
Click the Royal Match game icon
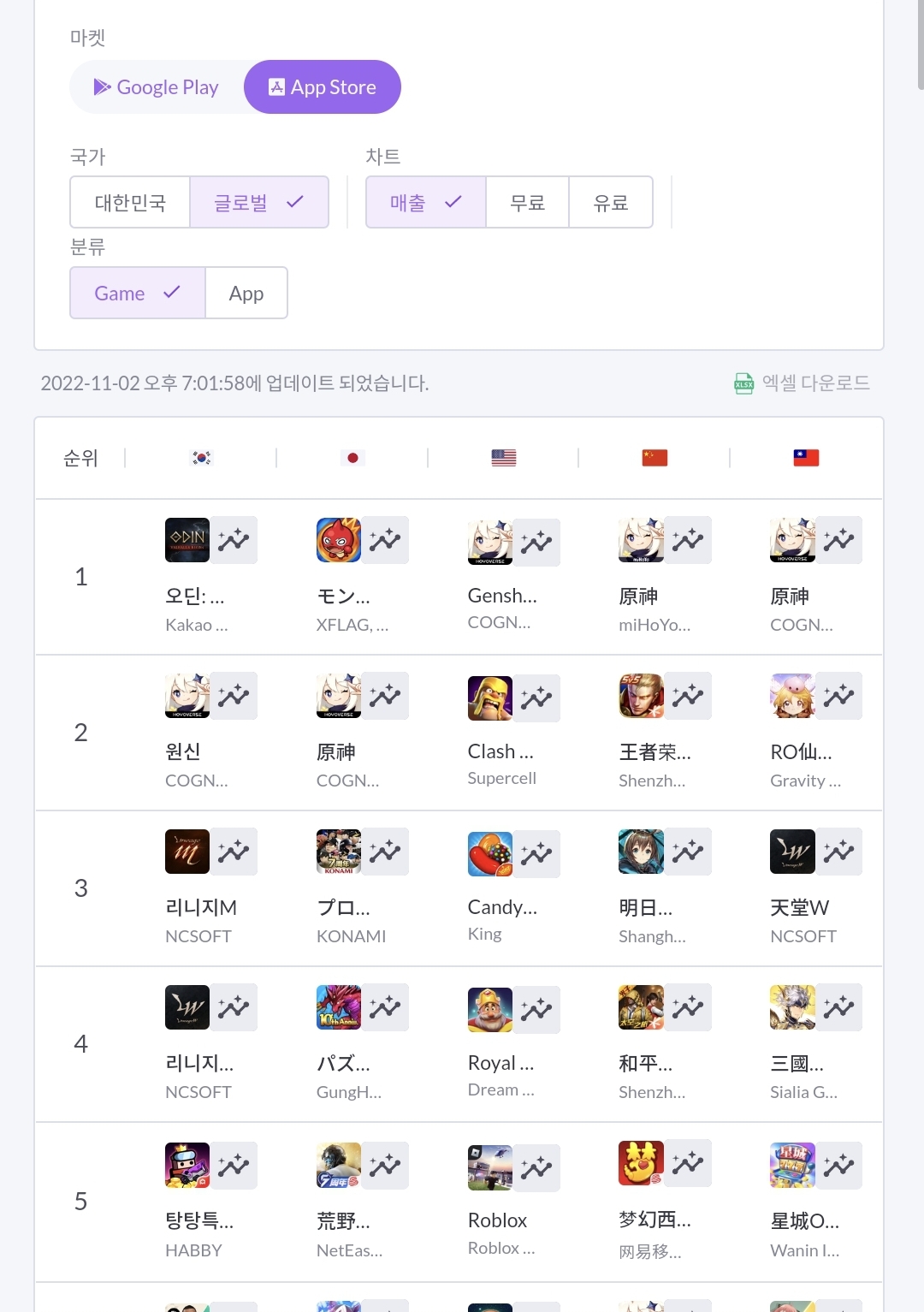[489, 1009]
